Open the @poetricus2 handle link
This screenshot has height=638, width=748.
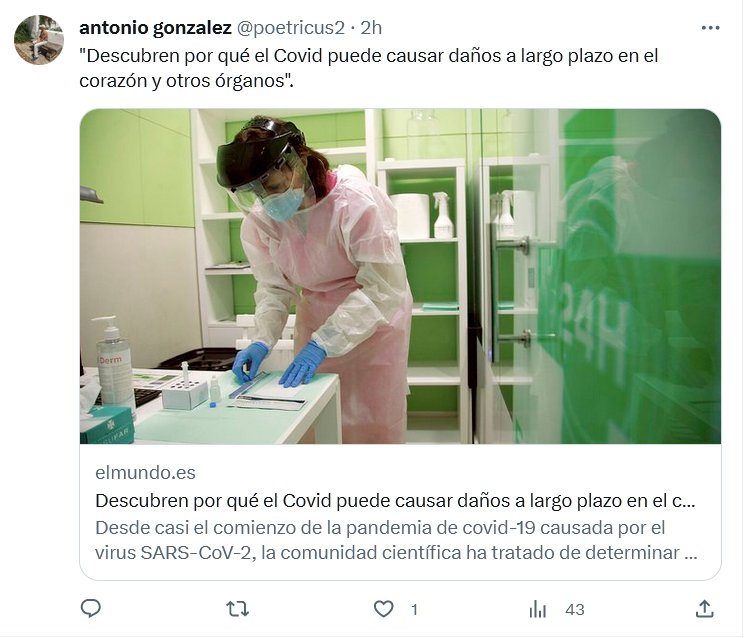[291, 28]
